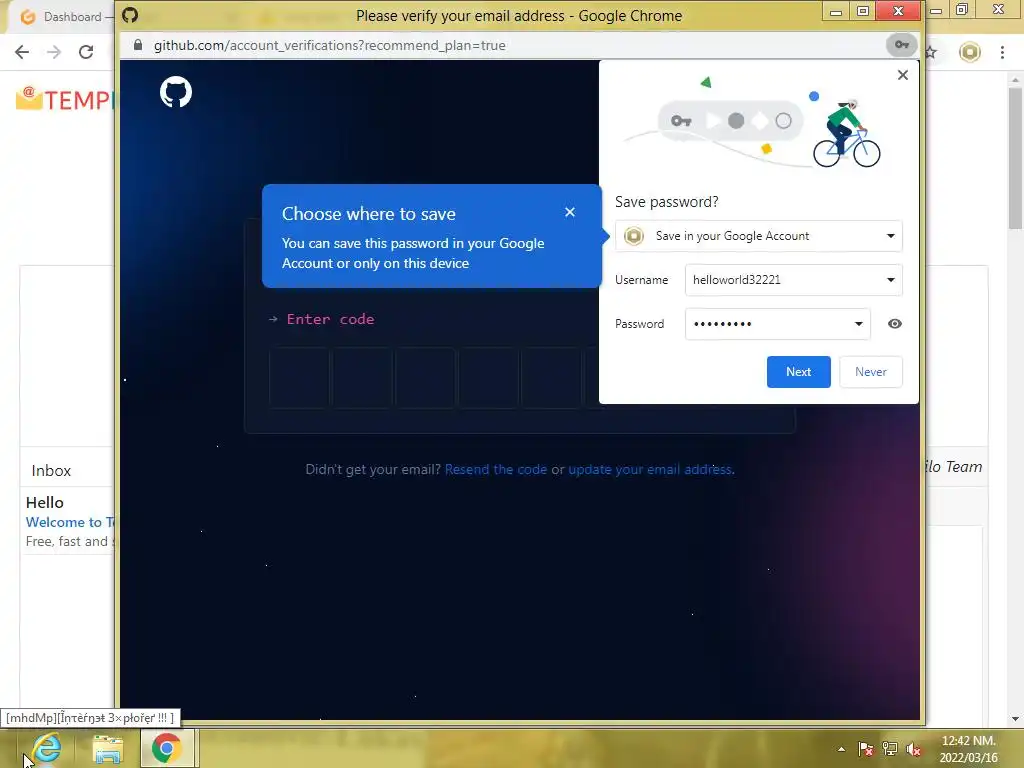
Task: Show hidden icons in the system tray
Action: coord(841,749)
